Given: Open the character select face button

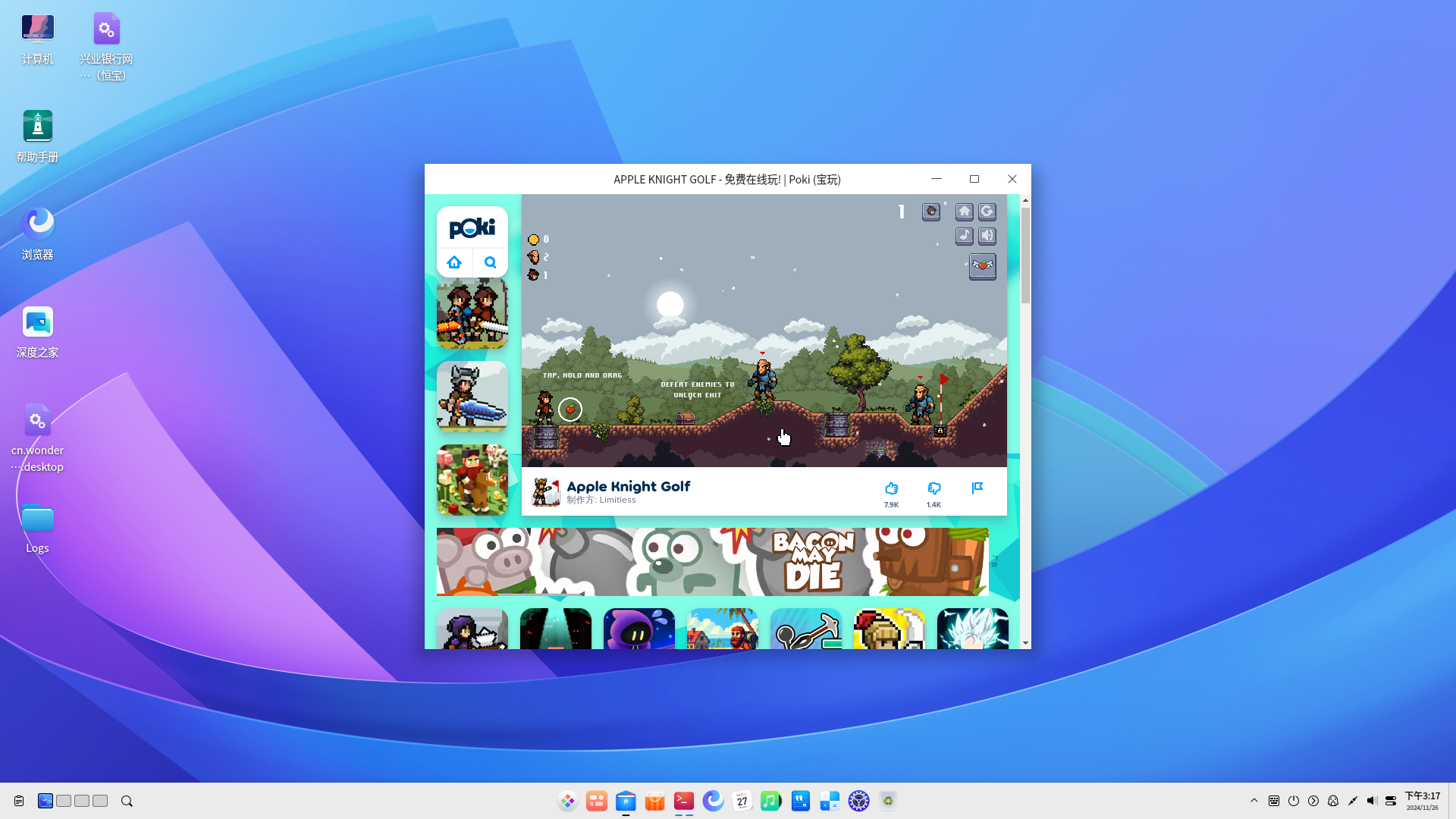Looking at the screenshot, I should click(x=931, y=212).
